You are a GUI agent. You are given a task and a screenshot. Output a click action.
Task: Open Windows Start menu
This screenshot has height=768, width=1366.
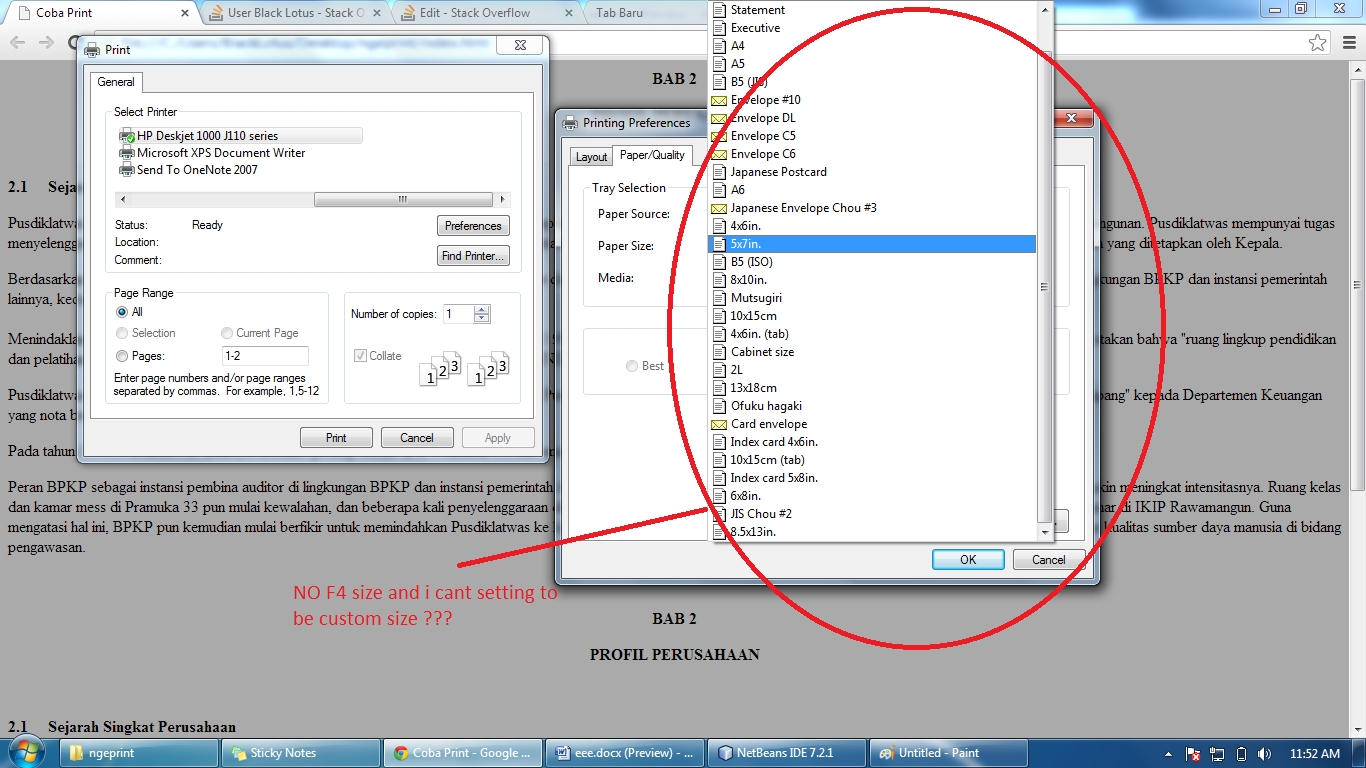coord(25,753)
